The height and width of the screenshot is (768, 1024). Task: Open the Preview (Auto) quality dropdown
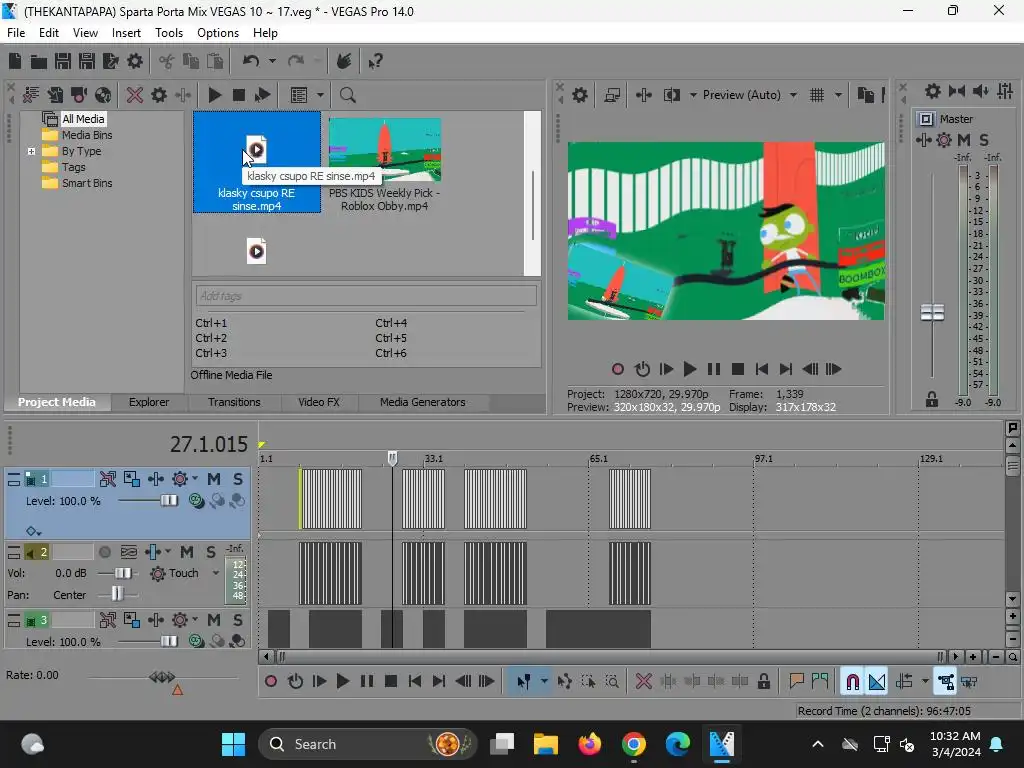[793, 95]
